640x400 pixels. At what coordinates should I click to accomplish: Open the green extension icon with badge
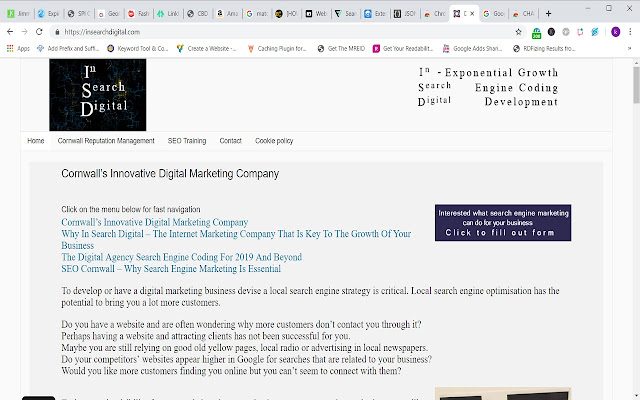coord(536,32)
